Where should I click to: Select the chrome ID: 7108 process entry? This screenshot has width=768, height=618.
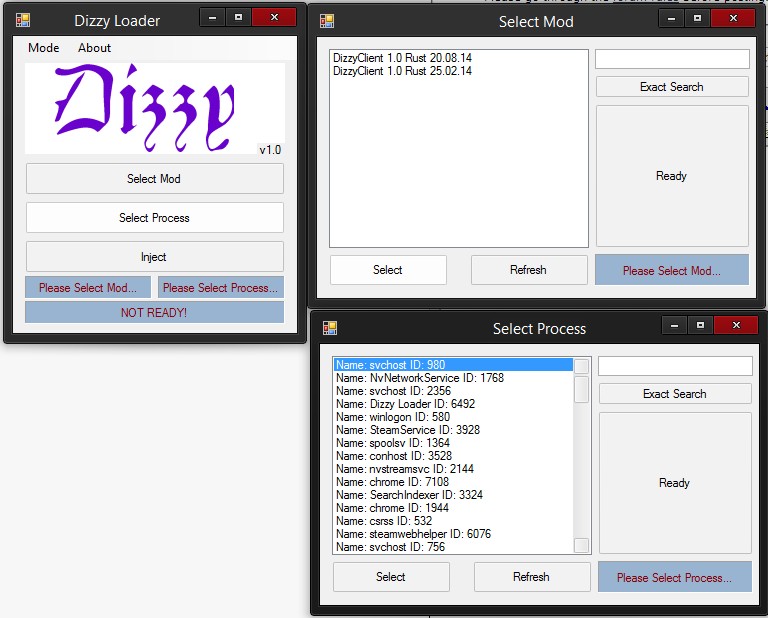coord(393,482)
